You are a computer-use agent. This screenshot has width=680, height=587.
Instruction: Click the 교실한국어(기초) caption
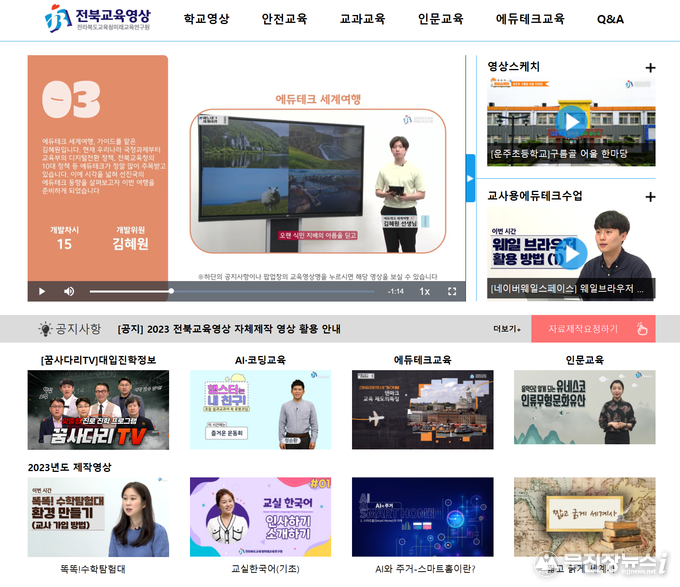click(x=265, y=568)
